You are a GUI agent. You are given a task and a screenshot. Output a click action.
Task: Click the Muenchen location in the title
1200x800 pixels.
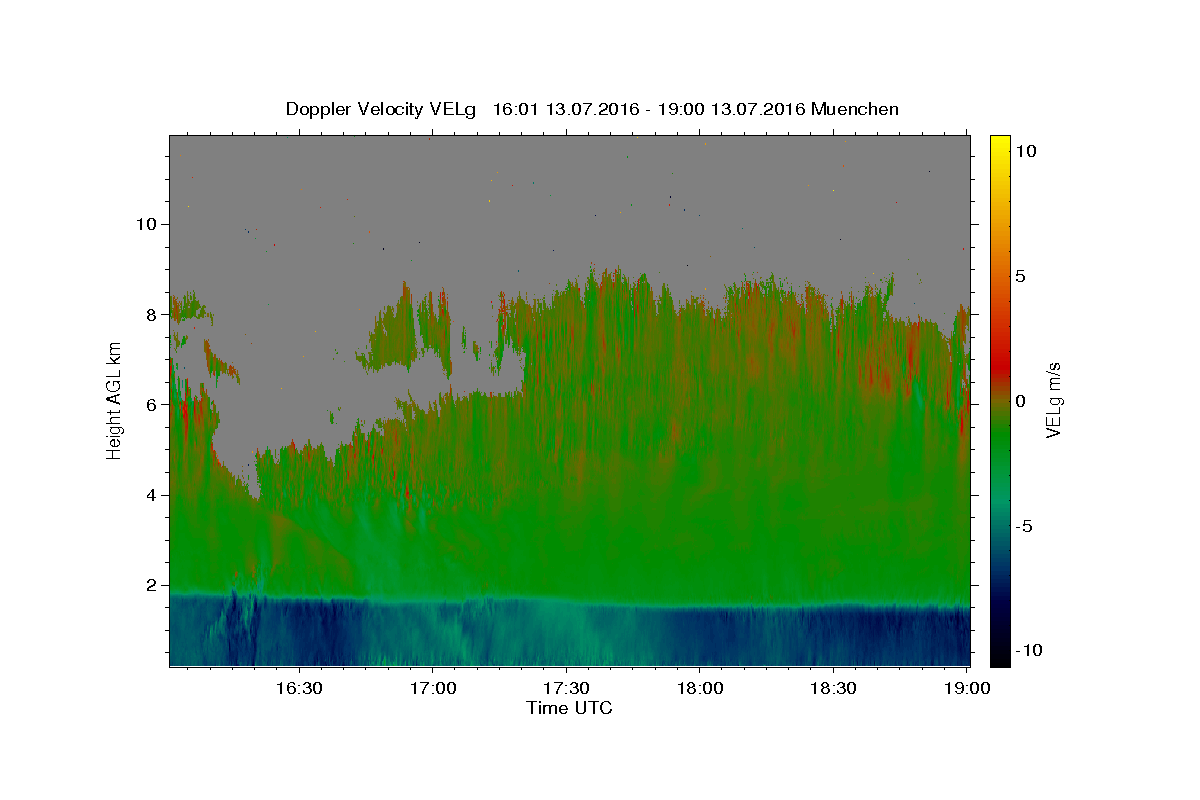pyautogui.click(x=855, y=109)
